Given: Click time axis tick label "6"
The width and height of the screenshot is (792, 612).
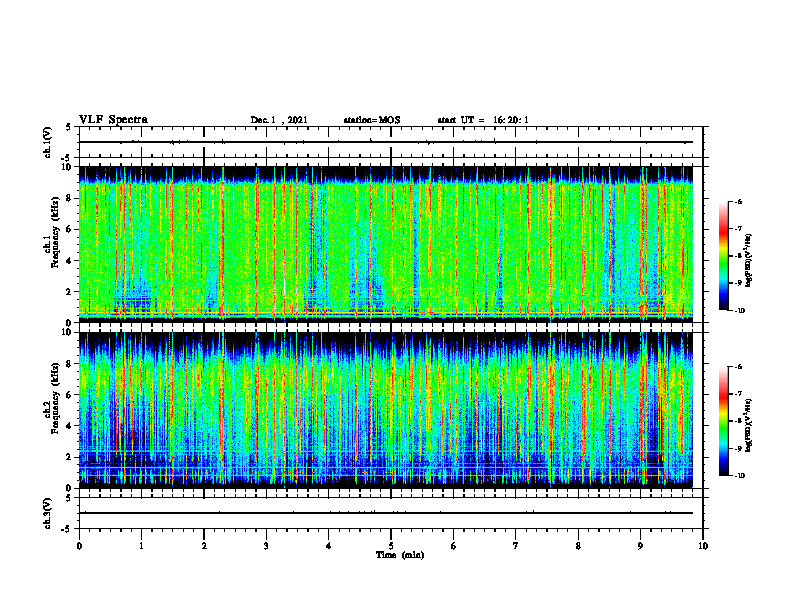Looking at the screenshot, I should coord(454,546).
